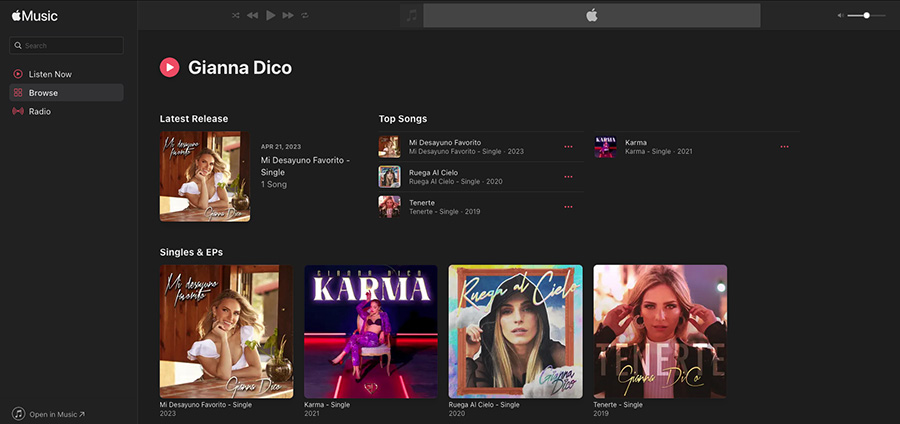Open the Ruega al Cielo single cover

pyautogui.click(x=515, y=332)
